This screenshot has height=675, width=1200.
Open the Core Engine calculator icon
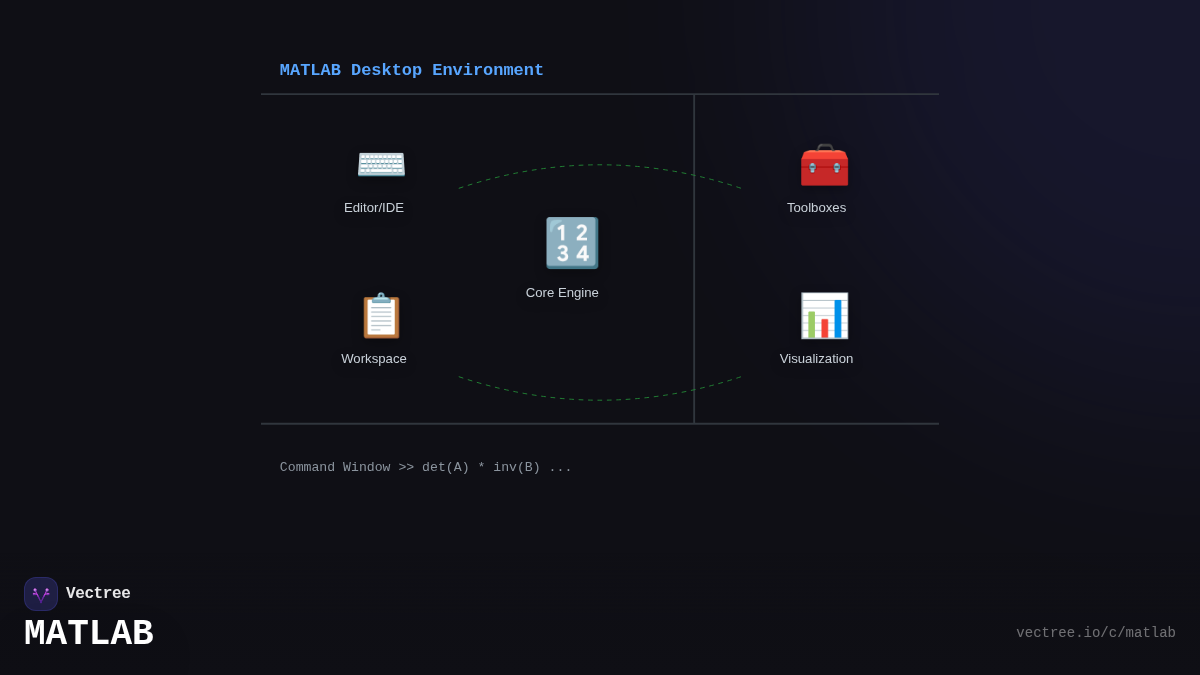[x=571, y=242]
